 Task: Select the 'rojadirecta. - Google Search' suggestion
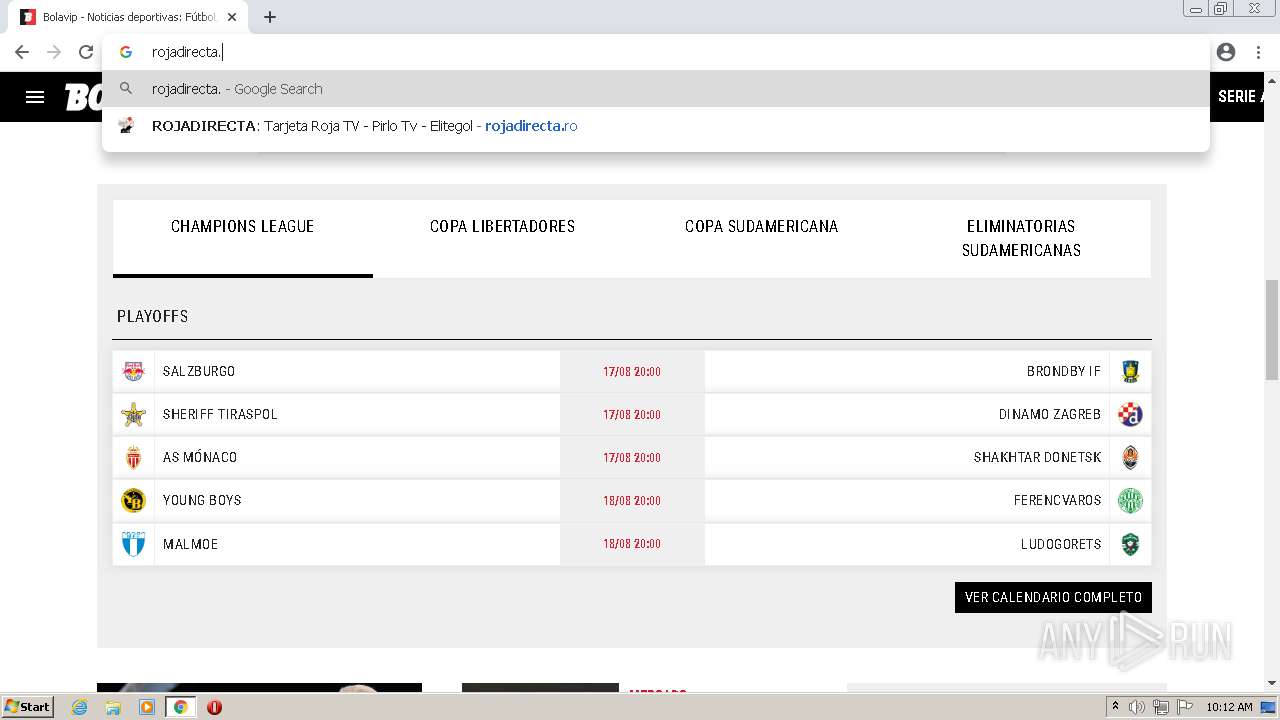[x=656, y=89]
